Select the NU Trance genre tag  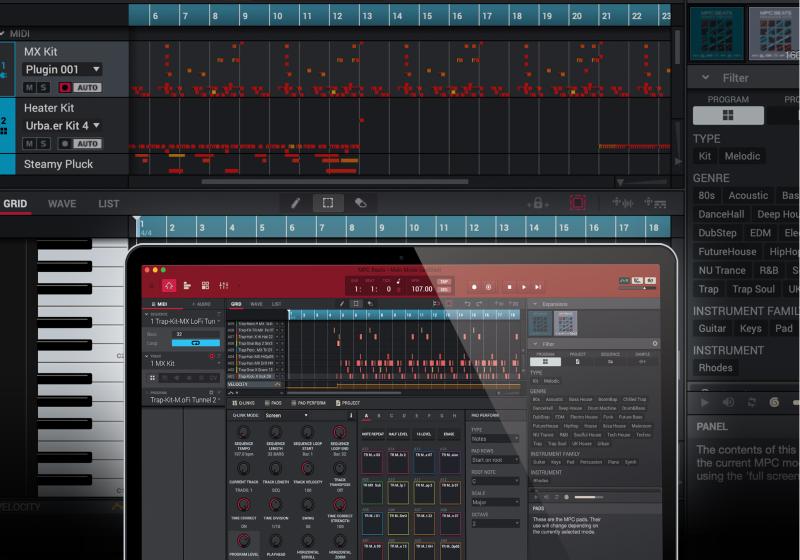(x=722, y=270)
